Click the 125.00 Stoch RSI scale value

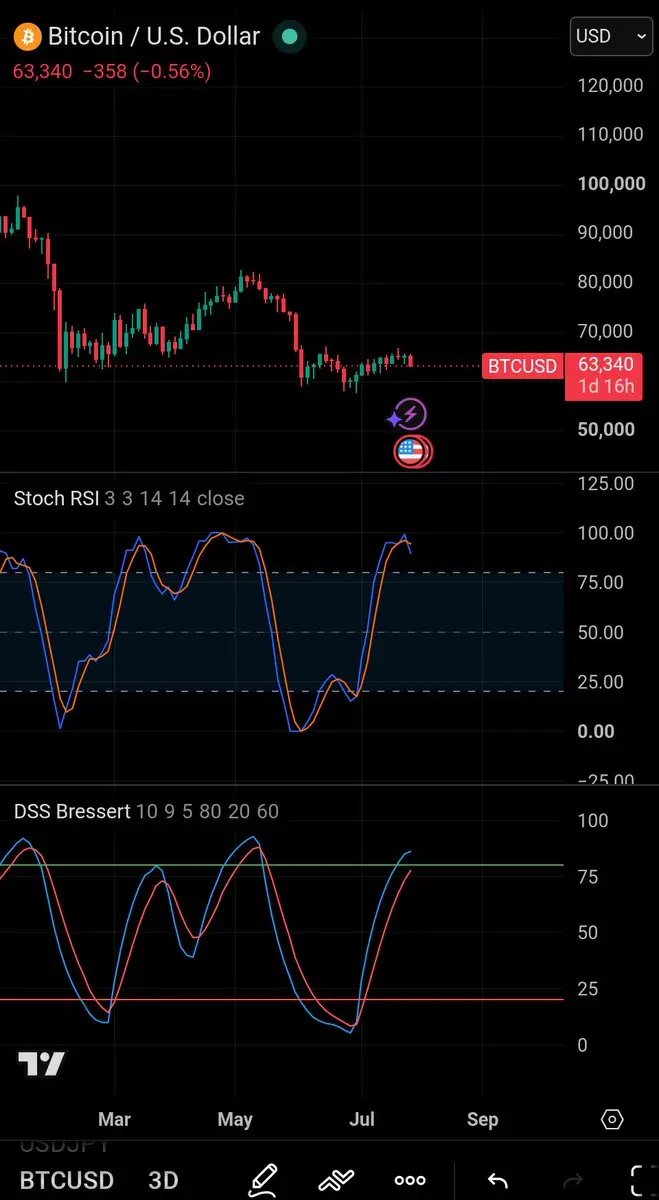click(606, 484)
